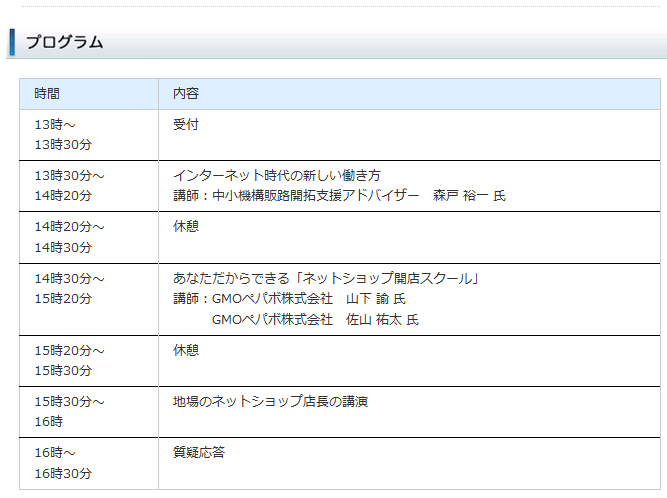
Task: Click 地場のネットショップ店長の講演 text
Action: 270,401
